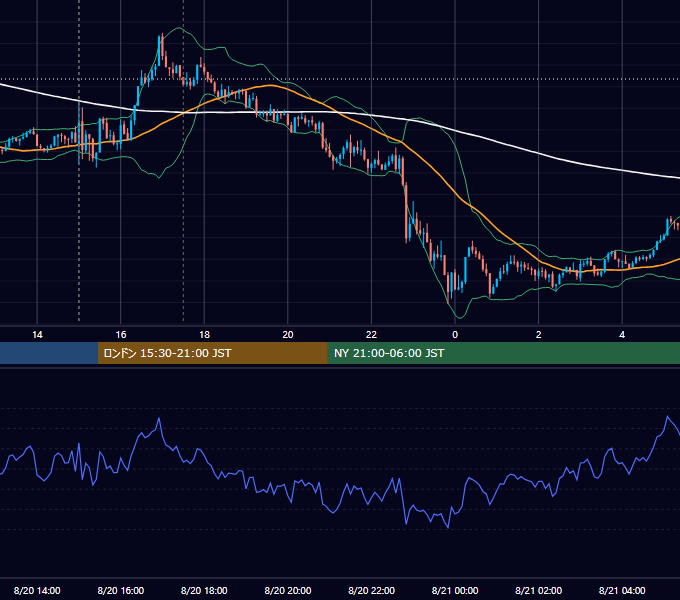
Task: Click the London session bar 15:30-21:00 JST
Action: (x=212, y=353)
